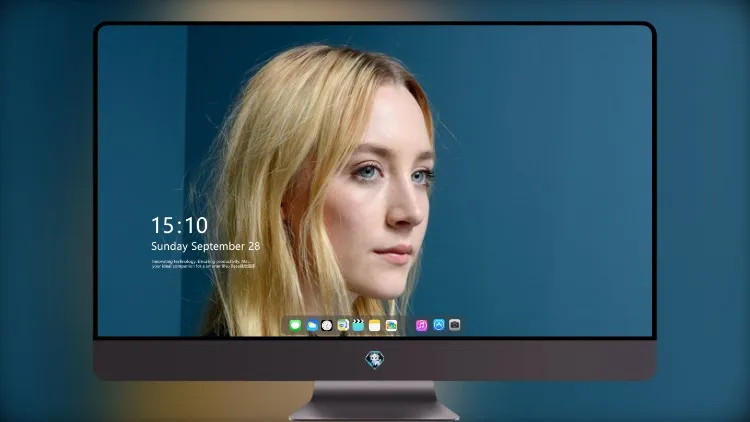
Task: Open the blue App Store icon in dock
Action: coord(439,325)
